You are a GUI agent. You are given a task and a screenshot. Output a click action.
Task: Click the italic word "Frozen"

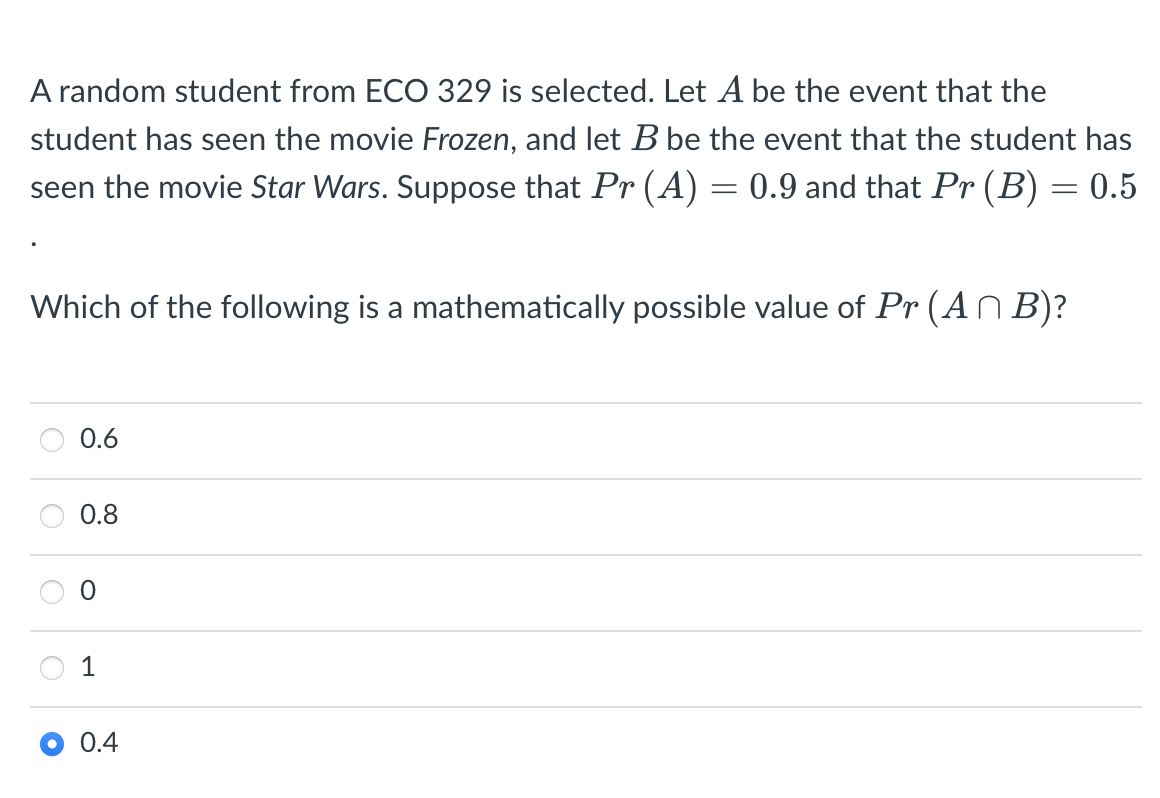467,140
